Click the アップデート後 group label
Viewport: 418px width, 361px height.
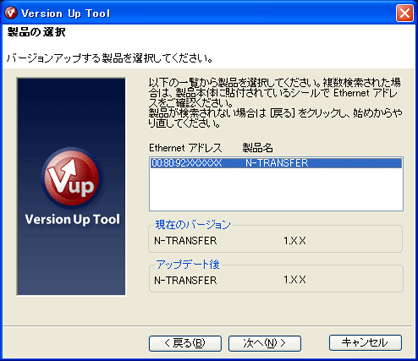click(x=188, y=264)
